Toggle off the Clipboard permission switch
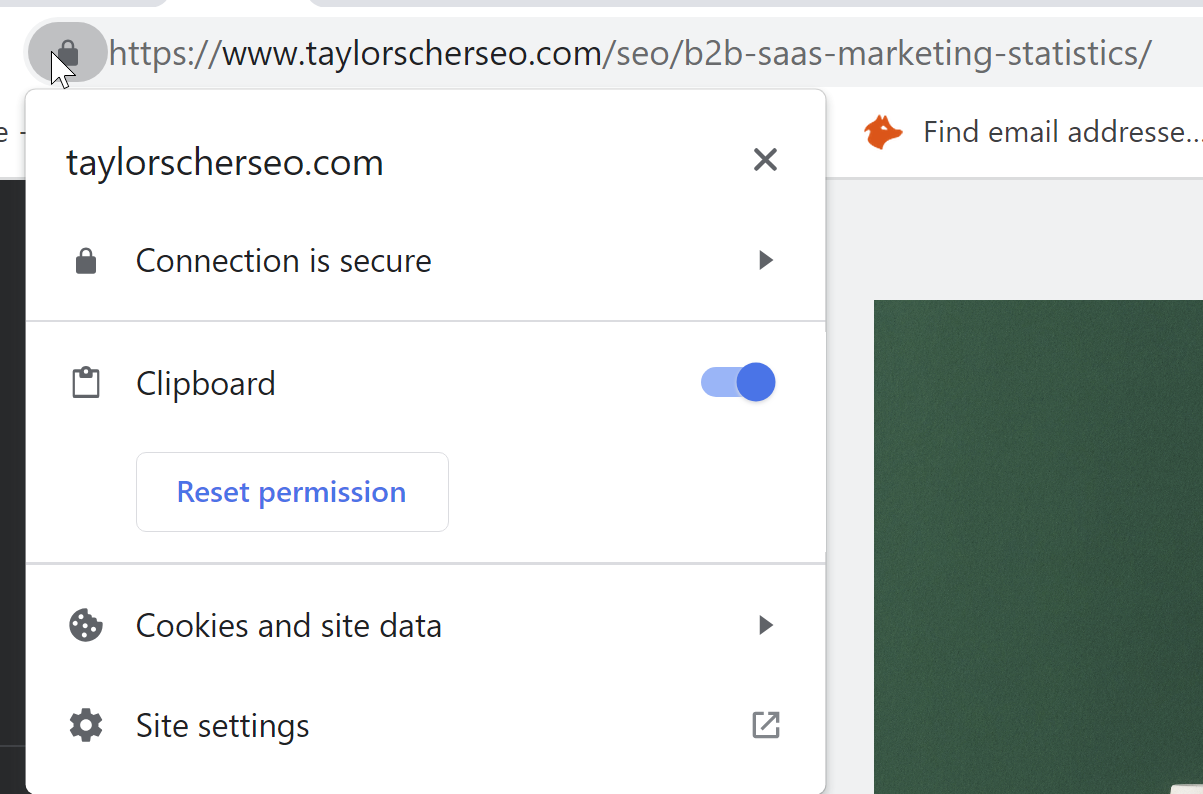The height and width of the screenshot is (794, 1203). (x=738, y=382)
